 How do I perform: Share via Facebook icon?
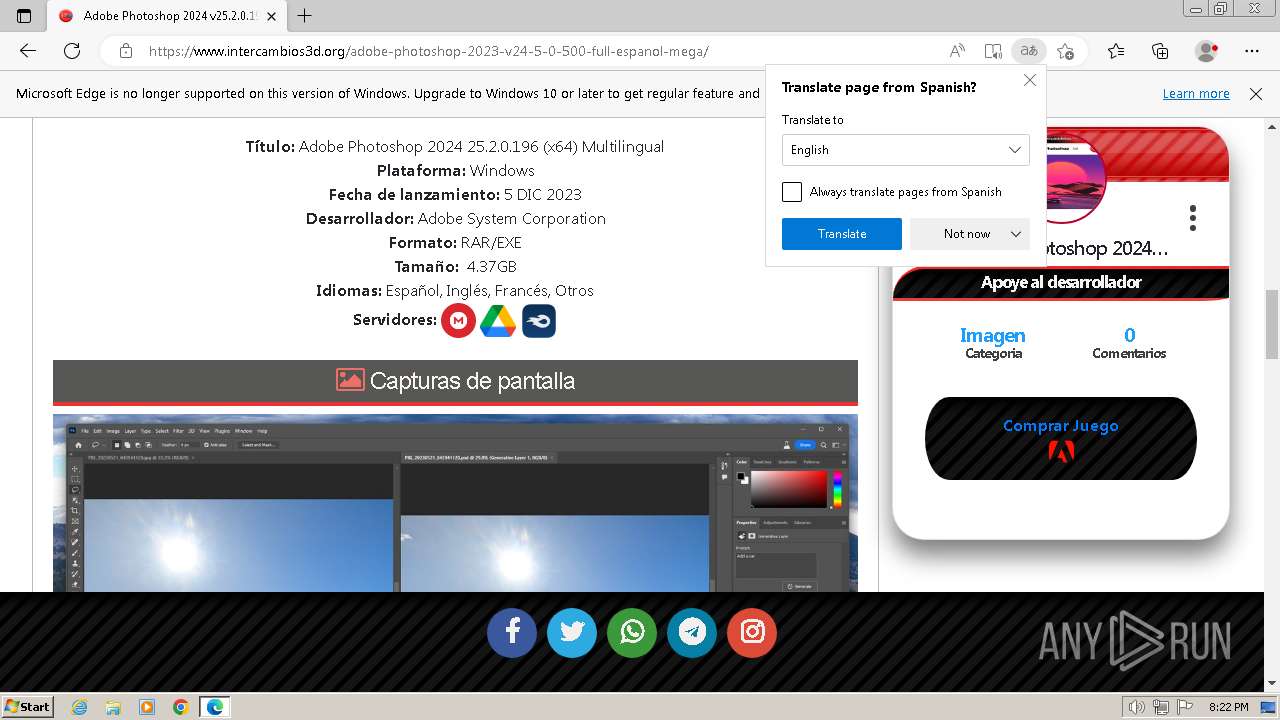point(512,632)
